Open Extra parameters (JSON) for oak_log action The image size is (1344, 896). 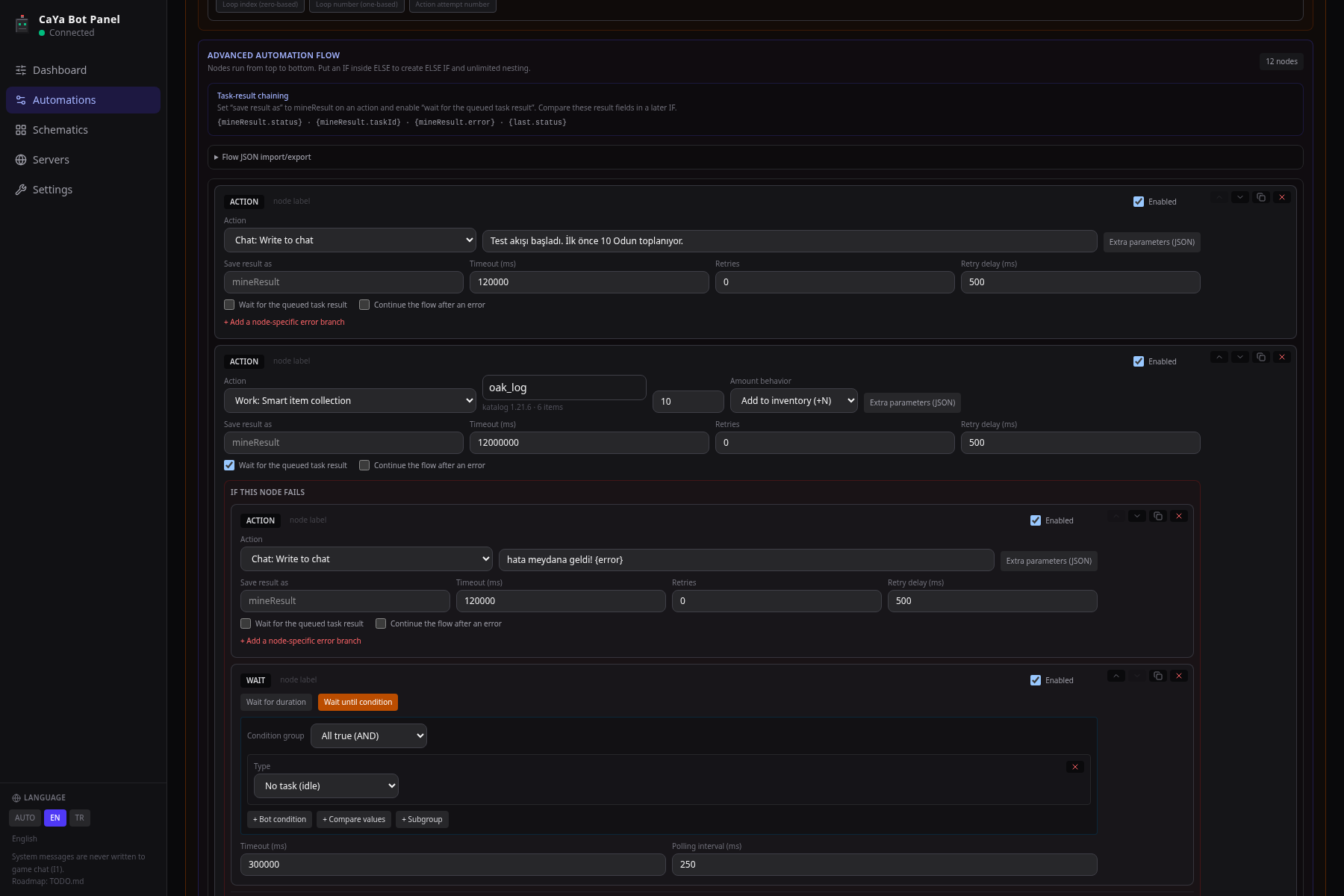pos(912,403)
